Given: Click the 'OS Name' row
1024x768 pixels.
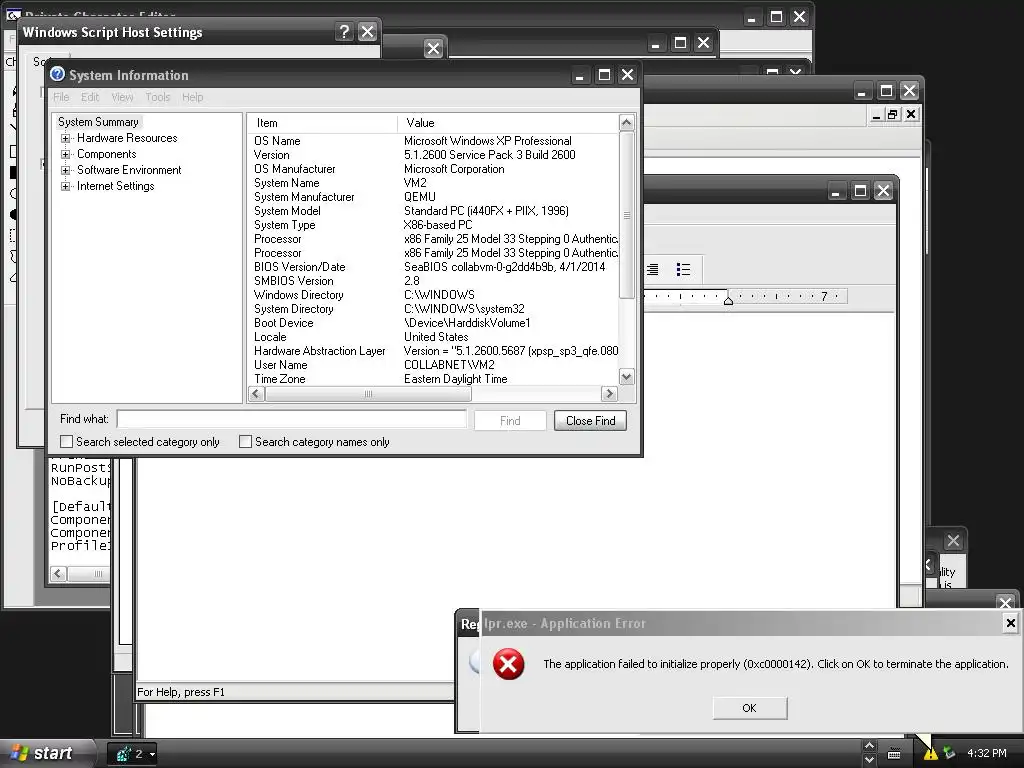Looking at the screenshot, I should (x=434, y=141).
